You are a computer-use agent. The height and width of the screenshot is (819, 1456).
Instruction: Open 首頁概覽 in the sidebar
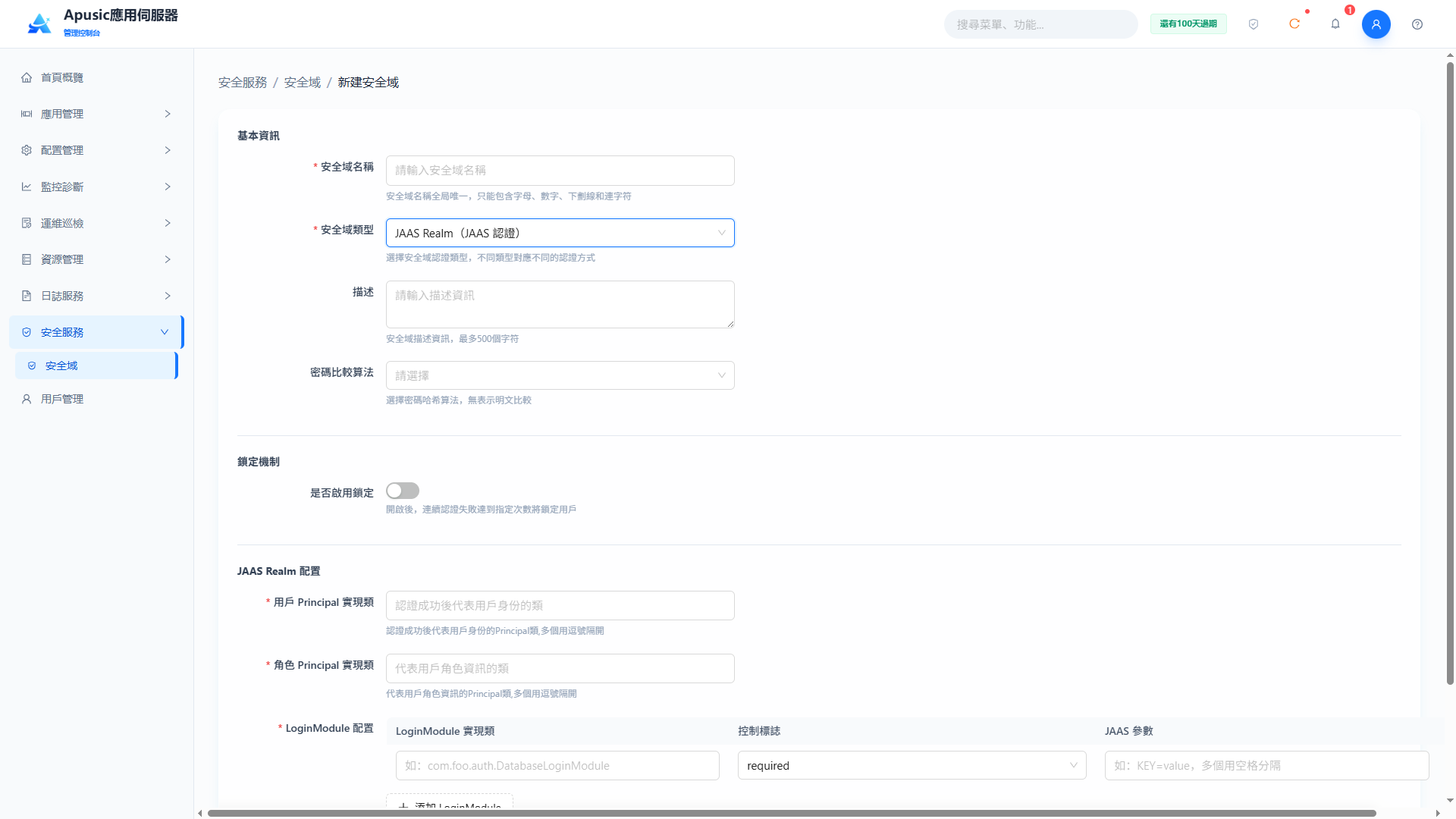pos(96,77)
